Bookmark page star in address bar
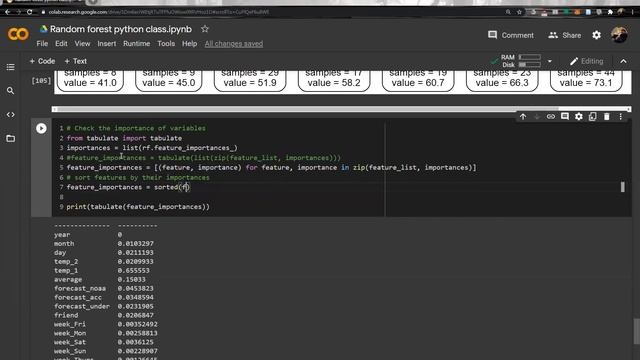 click(x=519, y=12)
